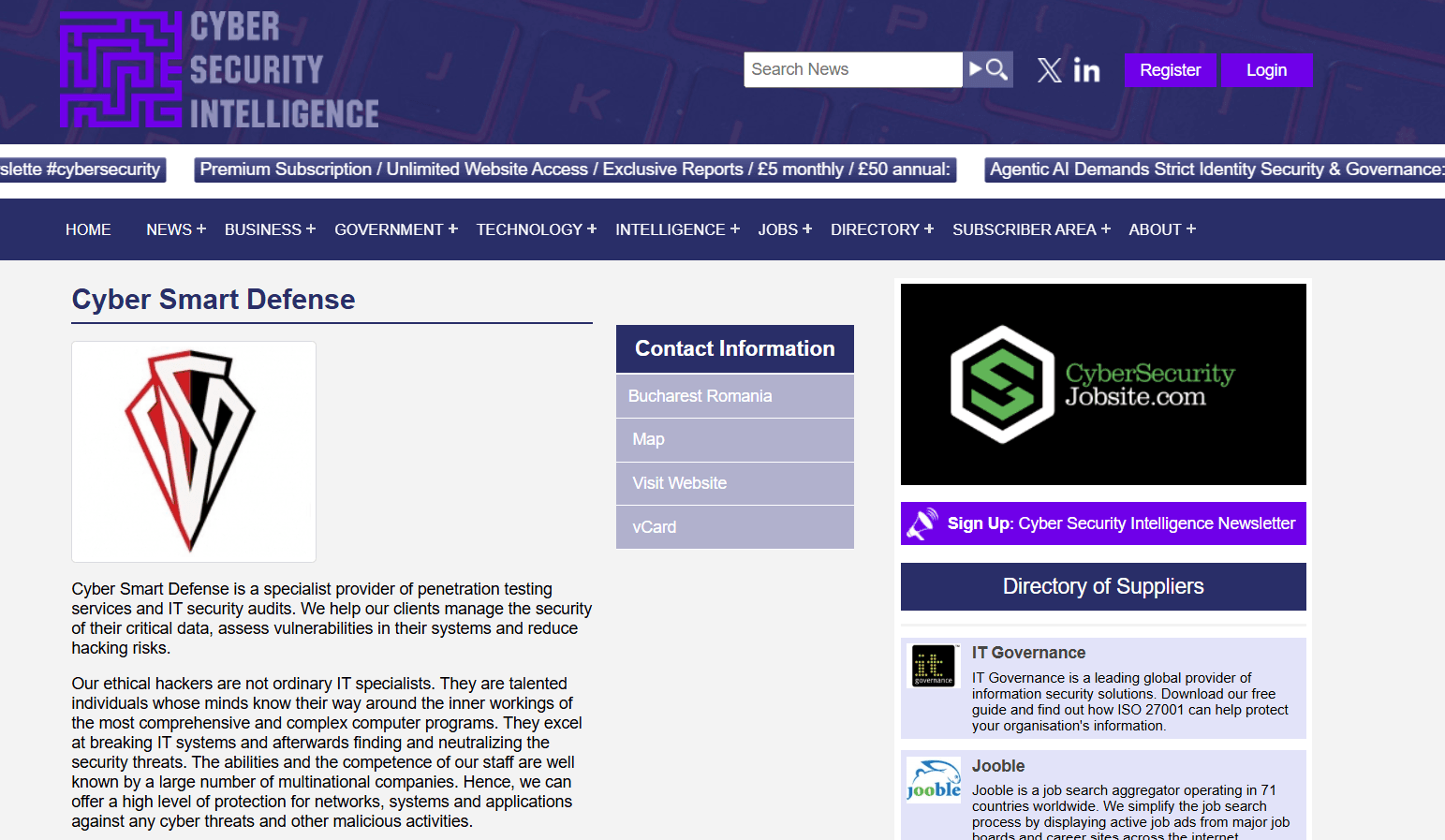Click the Cyber Smart Defense page heading
Screen dimensions: 1445x840
coord(214,300)
